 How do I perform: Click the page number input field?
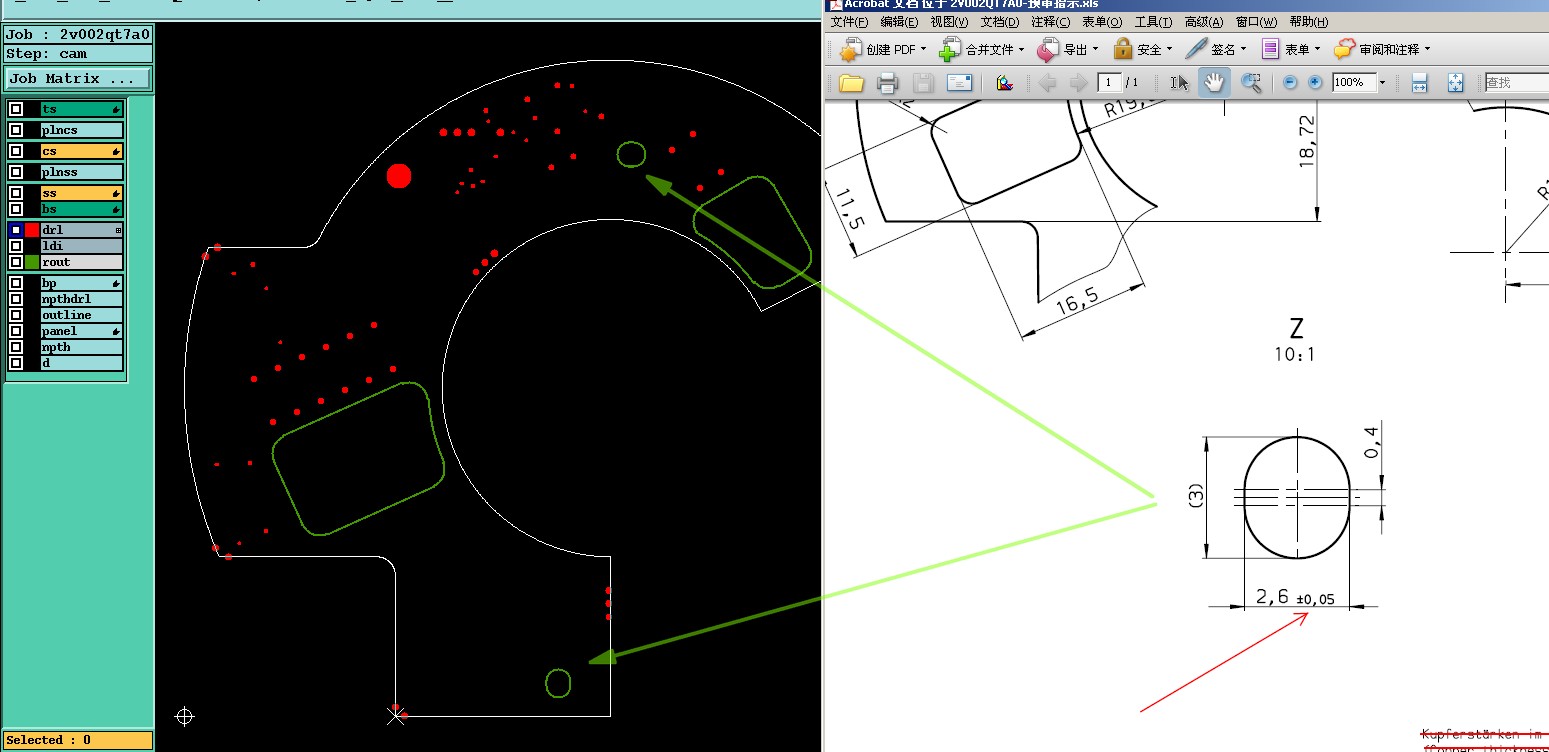click(x=1109, y=83)
